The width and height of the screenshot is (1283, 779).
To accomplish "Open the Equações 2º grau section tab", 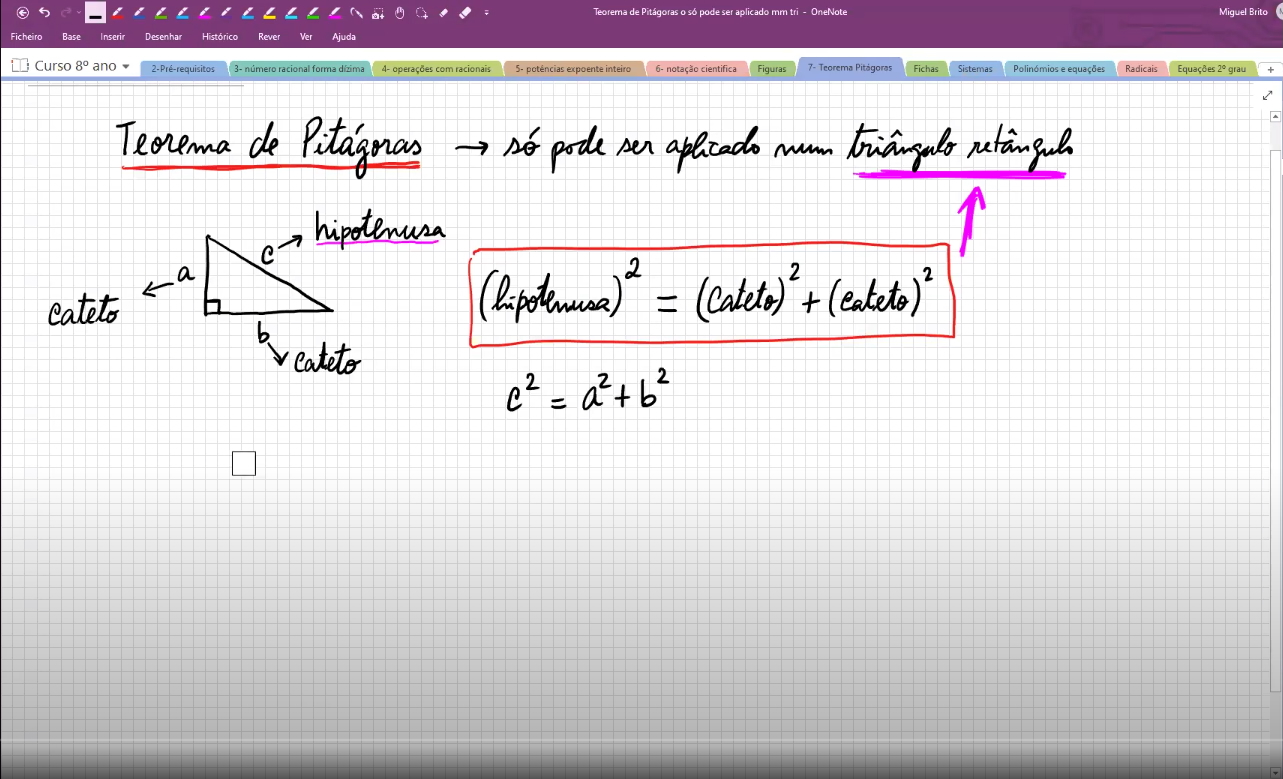I will [x=1212, y=69].
